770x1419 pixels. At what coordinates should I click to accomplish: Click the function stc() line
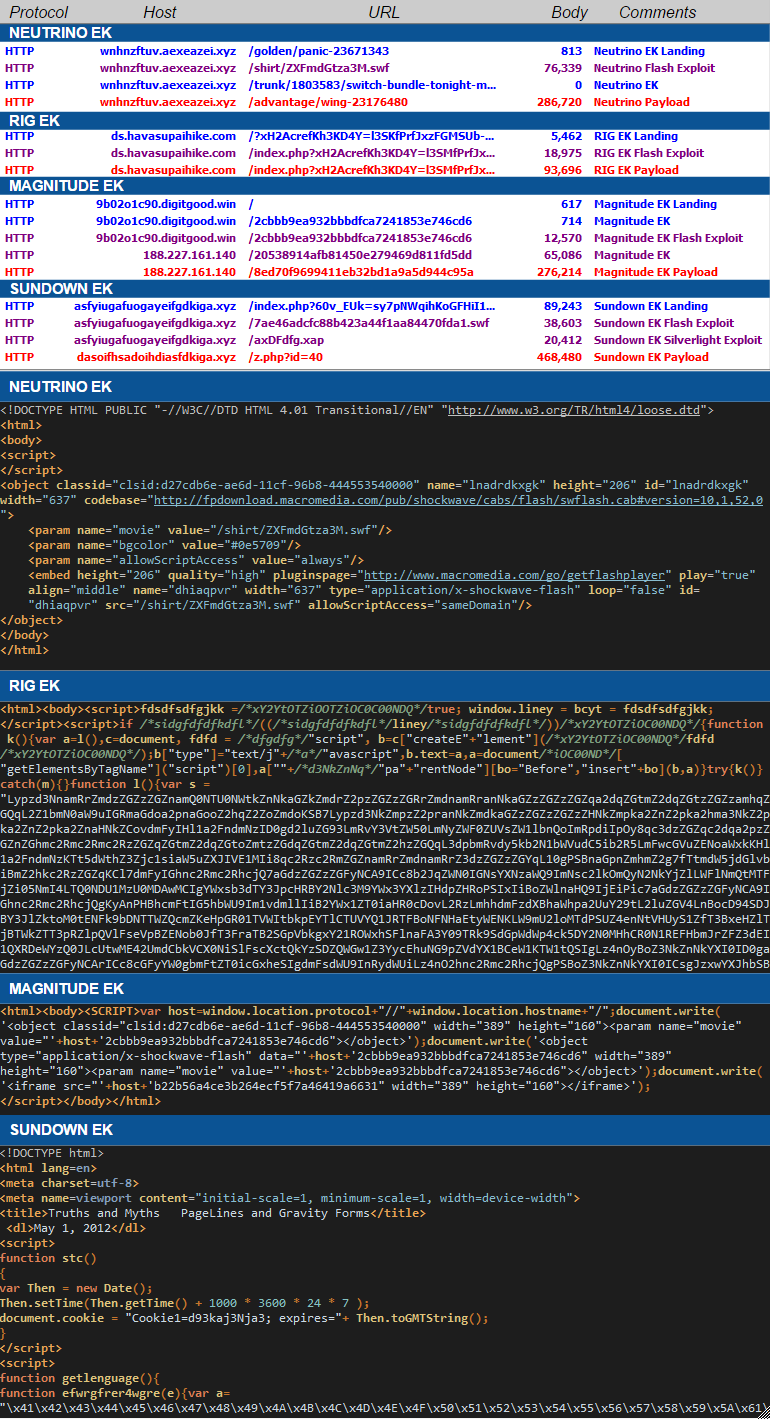(x=49, y=1258)
